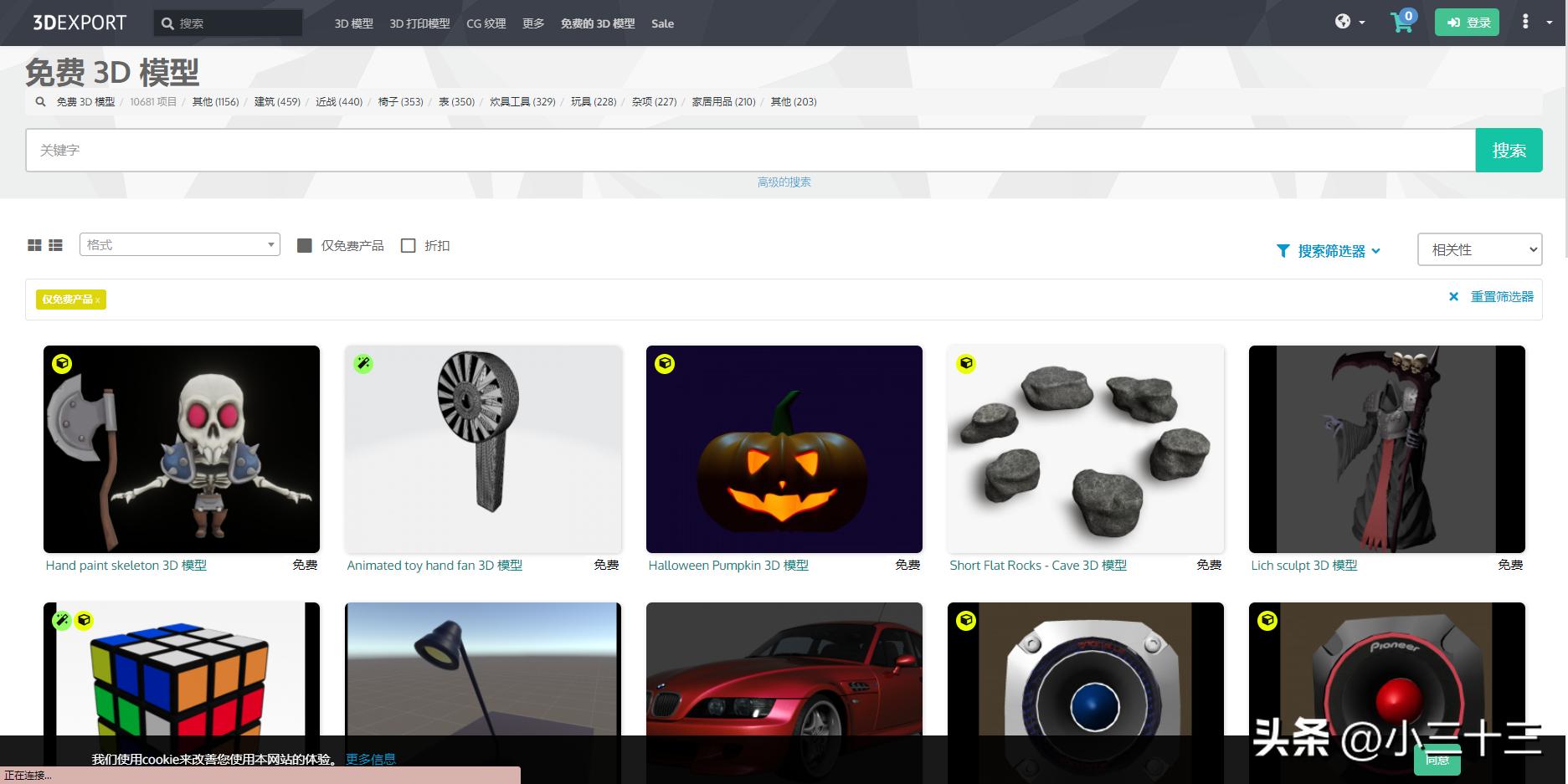This screenshot has width=1568, height=784.
Task: Select the 建筑 (459) category link
Action: click(277, 101)
